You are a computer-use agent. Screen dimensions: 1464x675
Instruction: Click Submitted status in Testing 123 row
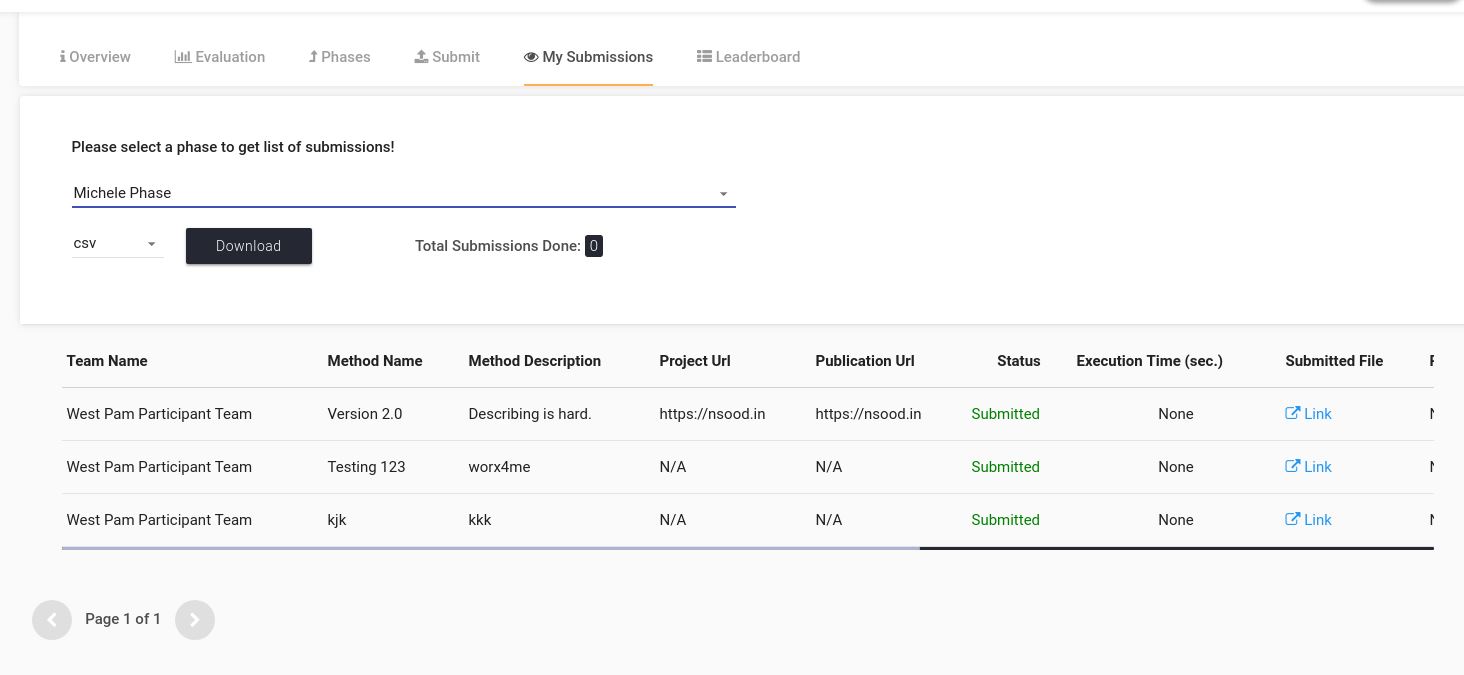click(1005, 467)
